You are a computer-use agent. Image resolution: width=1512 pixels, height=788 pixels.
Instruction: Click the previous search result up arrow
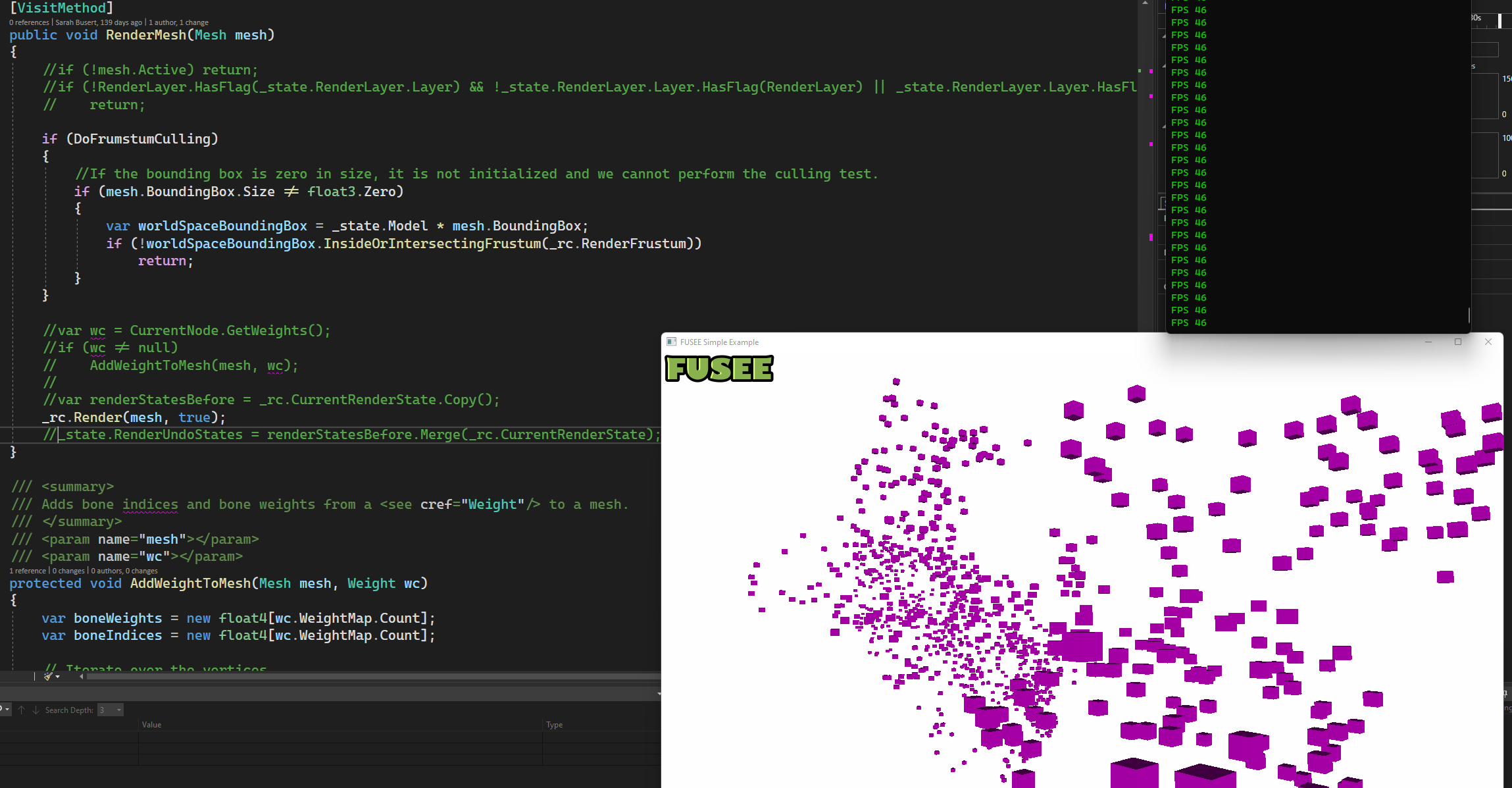[x=22, y=710]
